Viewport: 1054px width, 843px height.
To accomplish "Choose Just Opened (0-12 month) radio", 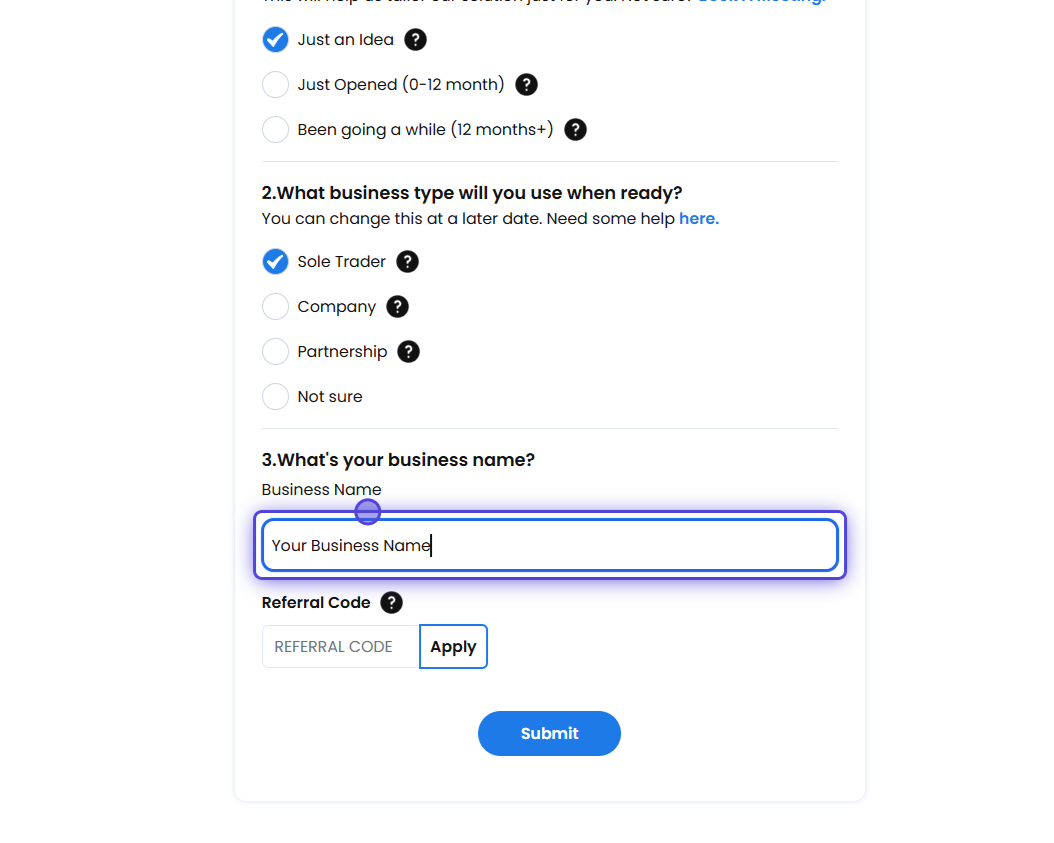I will [x=275, y=85].
